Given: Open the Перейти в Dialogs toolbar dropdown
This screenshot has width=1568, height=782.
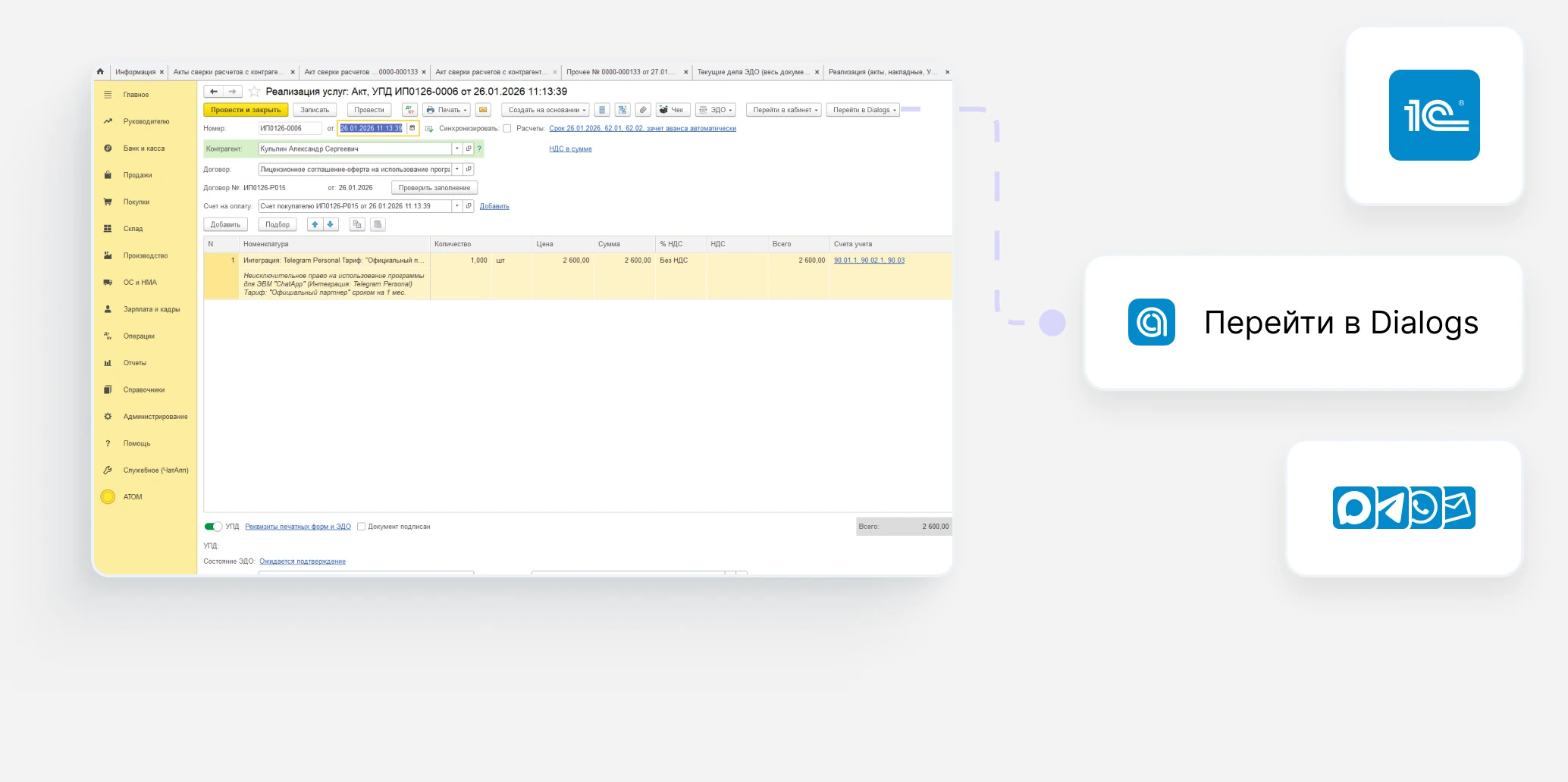Looking at the screenshot, I should [864, 110].
